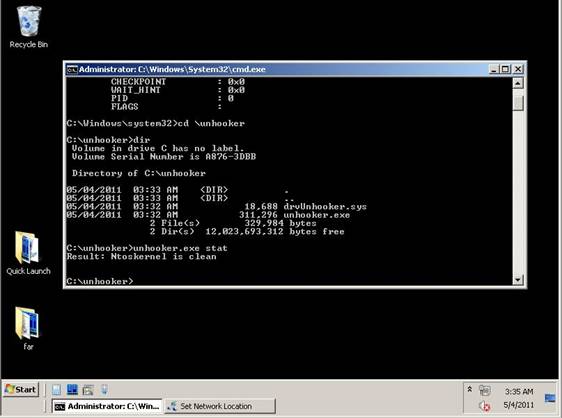Click the drvUnhooker.sys filename text
The image size is (562, 418).
point(325,206)
